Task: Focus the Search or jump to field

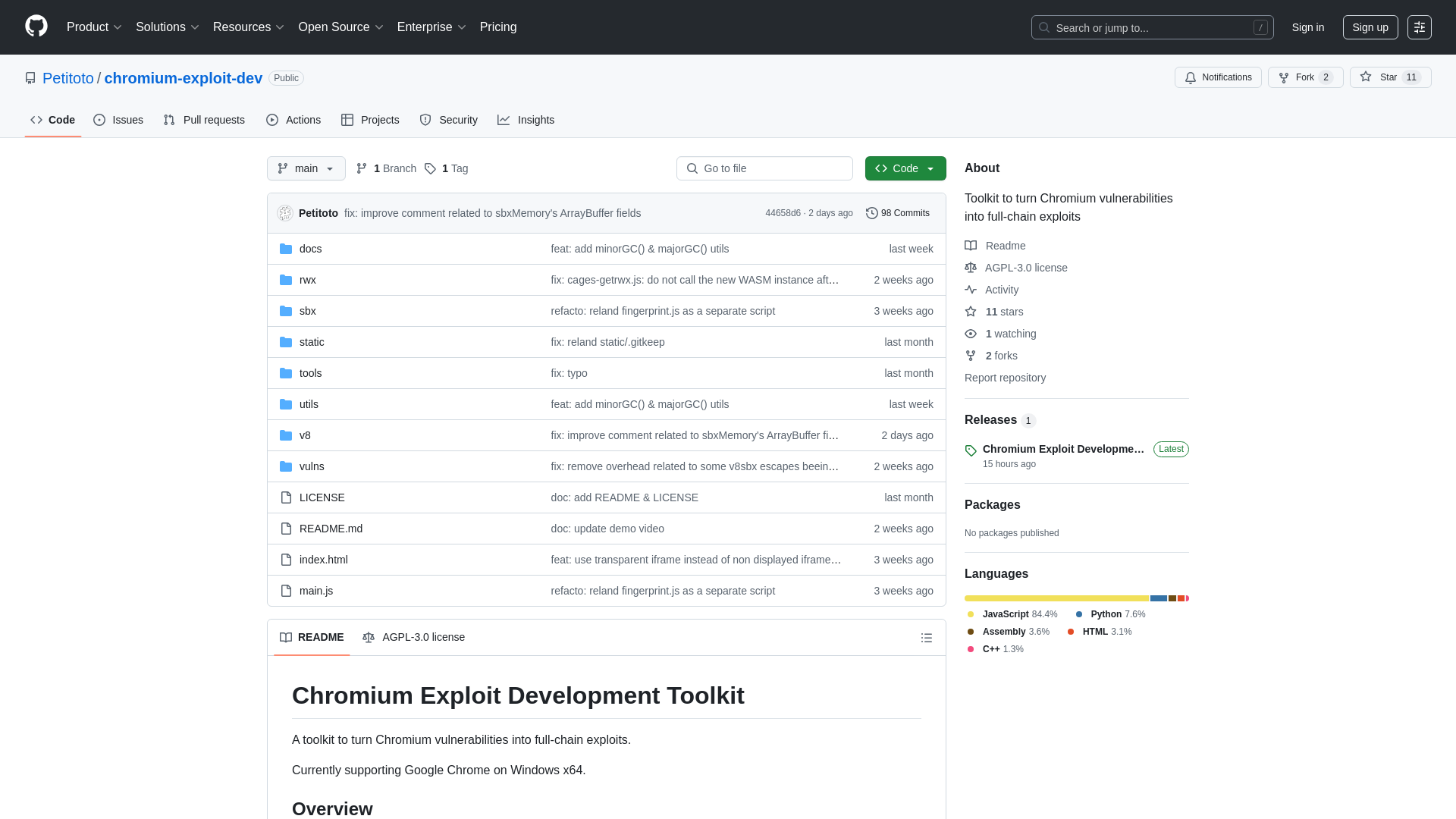Action: coord(1152,27)
